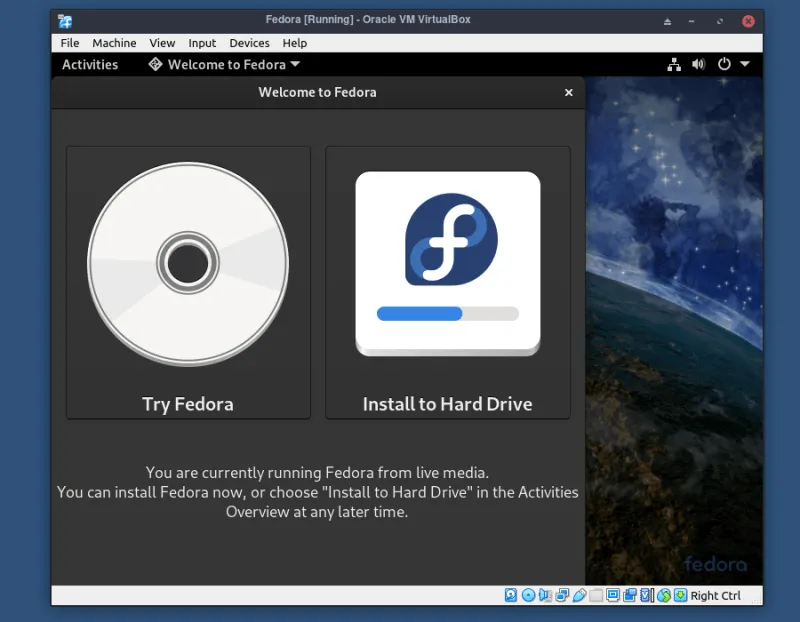Expand the GNOME system status chevron
Image resolution: width=800 pixels, height=622 pixels.
[742, 64]
